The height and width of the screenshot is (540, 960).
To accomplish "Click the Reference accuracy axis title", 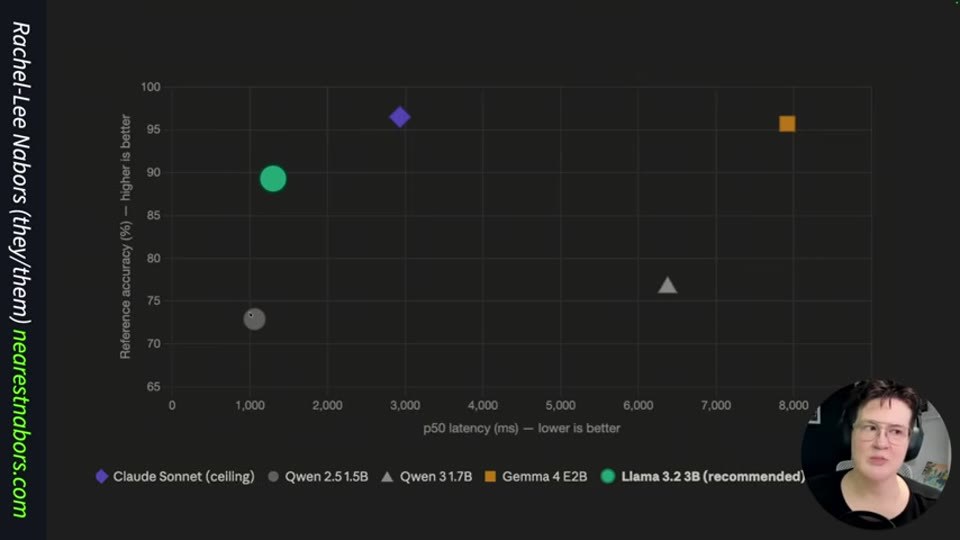I will click(x=125, y=236).
